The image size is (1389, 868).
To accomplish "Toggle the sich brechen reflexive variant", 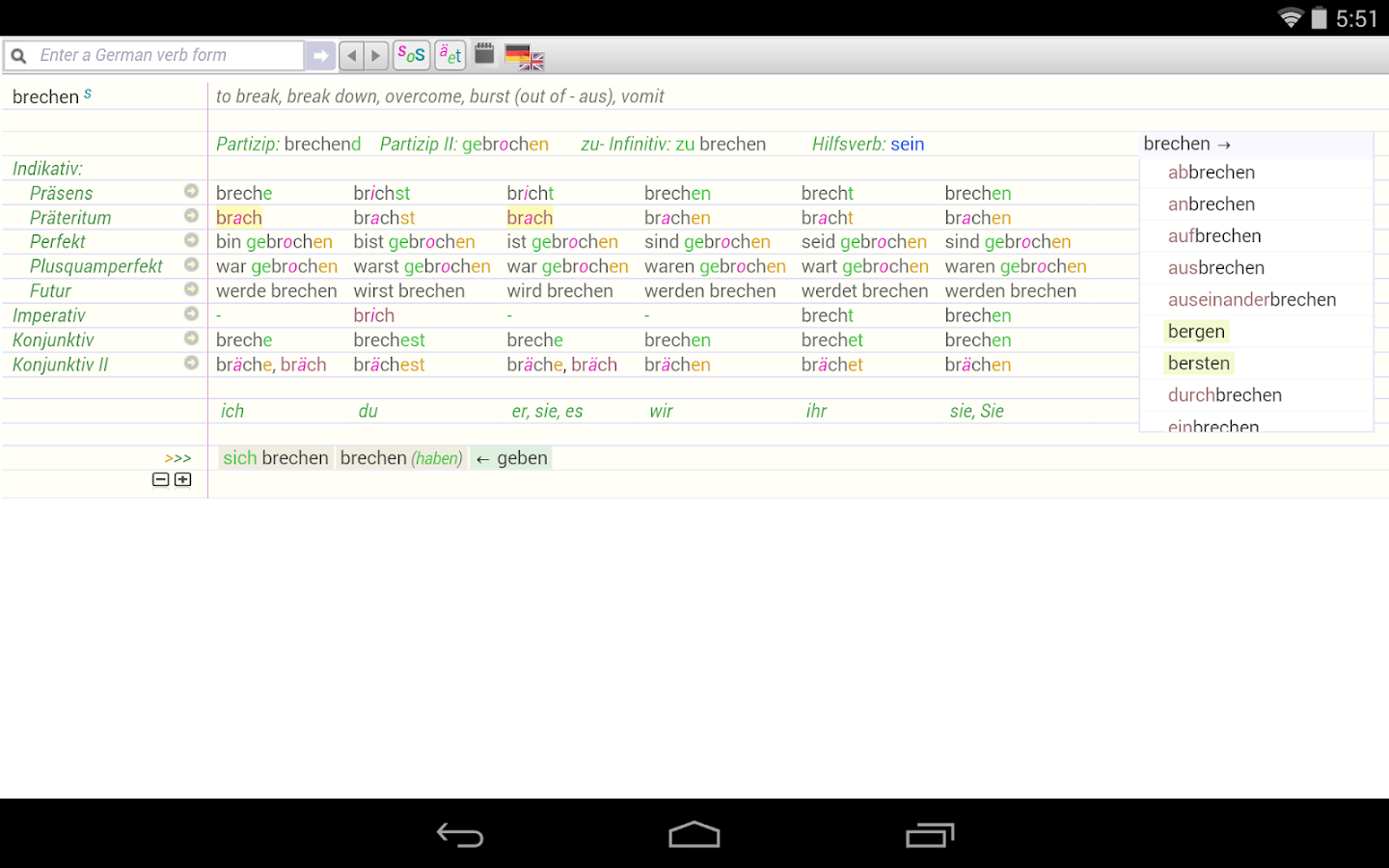I will click(274, 457).
